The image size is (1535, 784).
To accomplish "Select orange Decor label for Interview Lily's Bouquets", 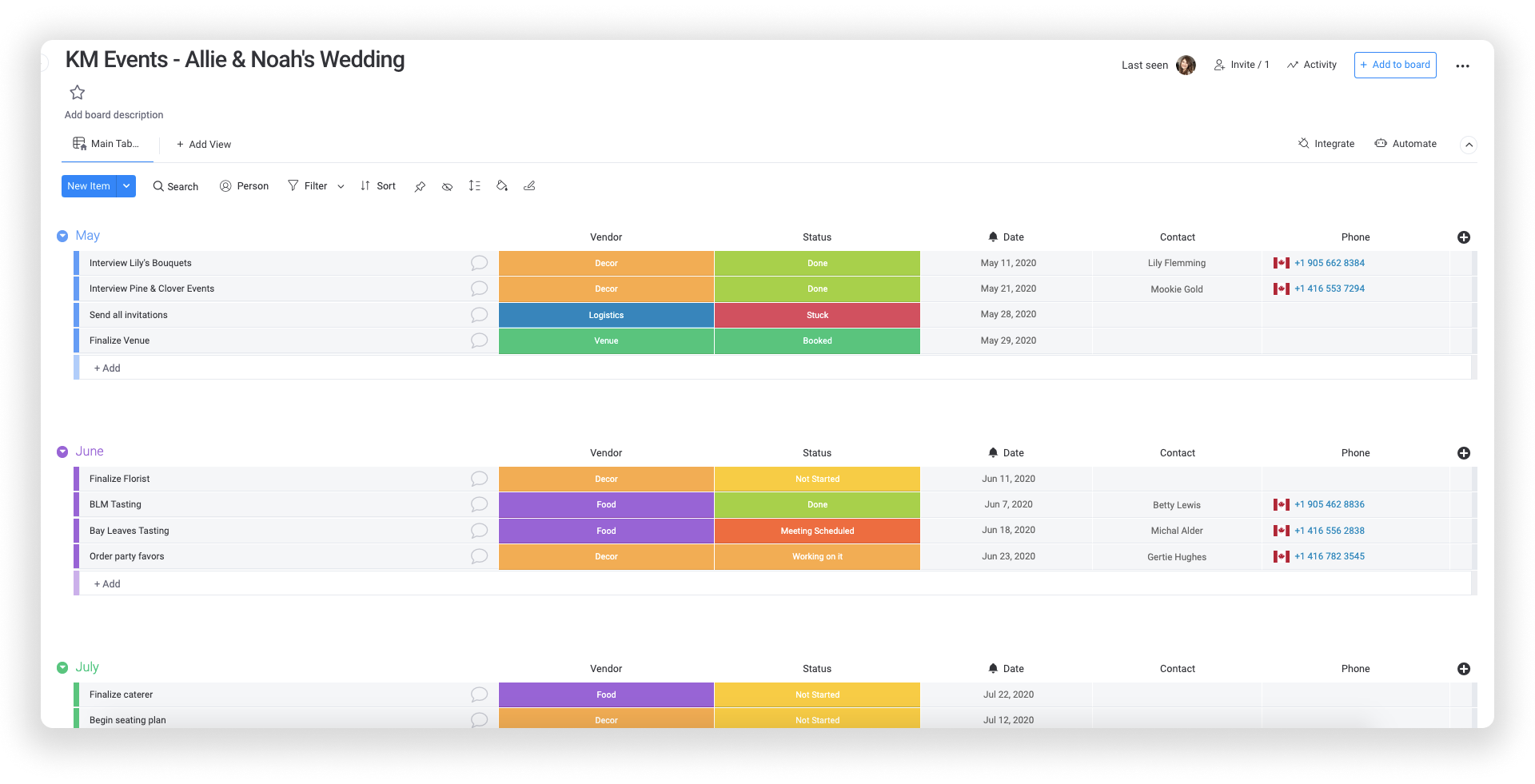I will [x=606, y=263].
